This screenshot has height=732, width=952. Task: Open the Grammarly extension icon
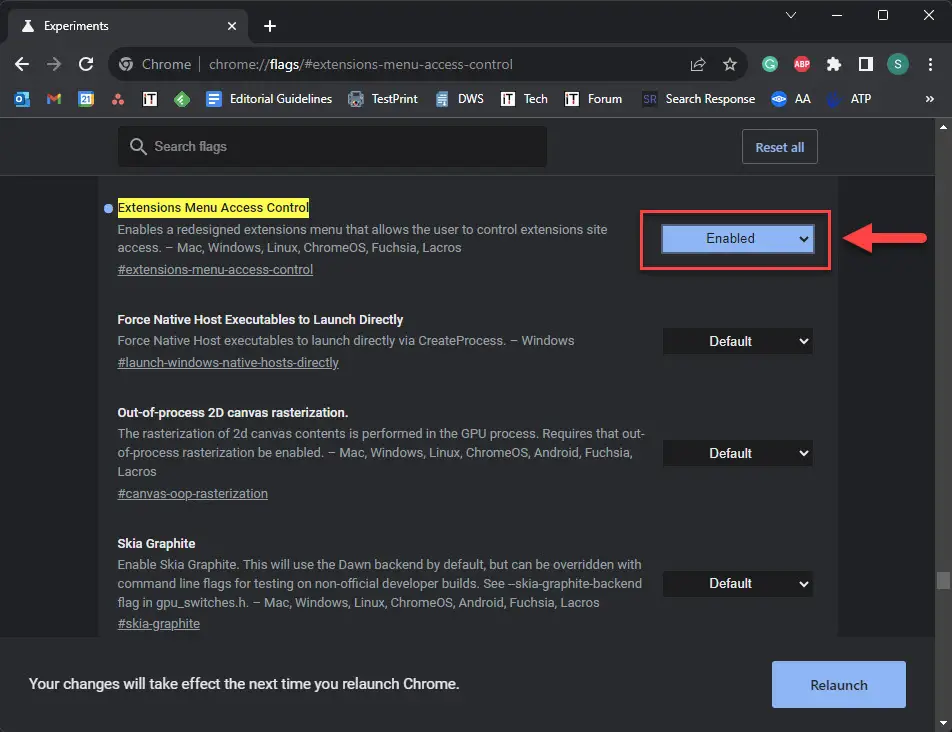770,64
